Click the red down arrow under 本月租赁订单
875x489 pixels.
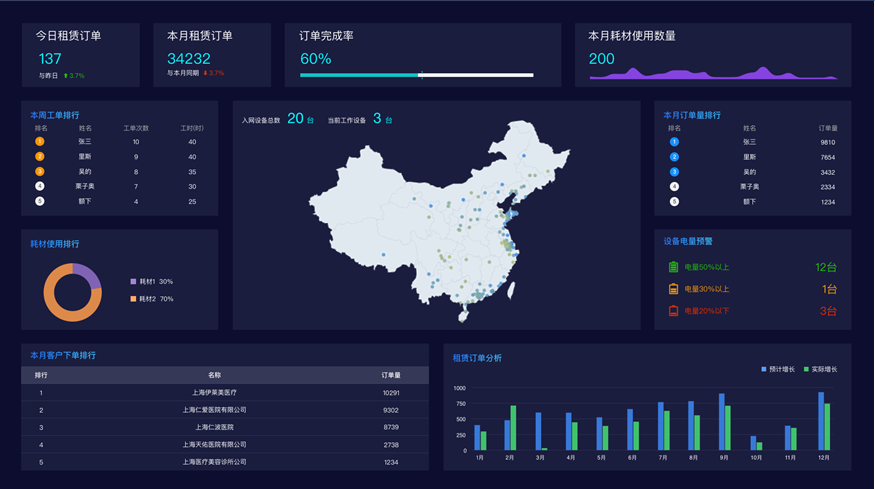[205, 73]
